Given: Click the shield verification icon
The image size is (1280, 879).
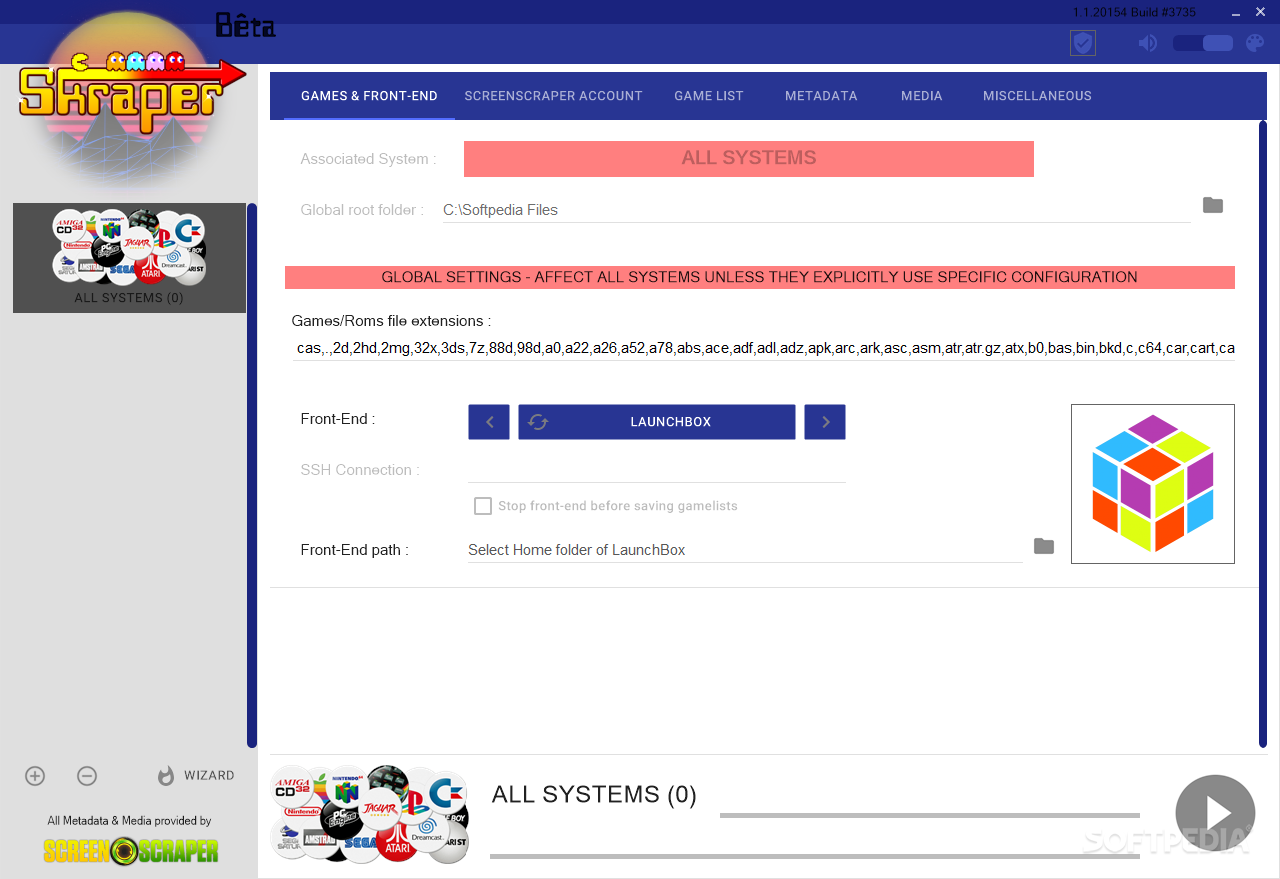Looking at the screenshot, I should (x=1082, y=43).
